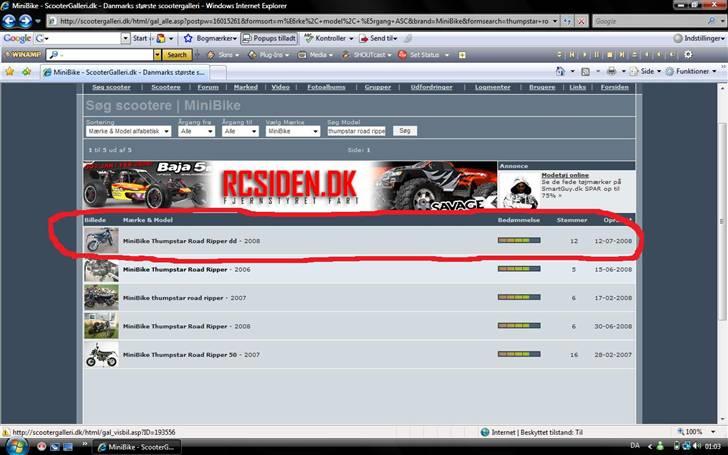Go back with the browser Back arrow
This screenshot has width=728, height=455.
pos(9,21)
